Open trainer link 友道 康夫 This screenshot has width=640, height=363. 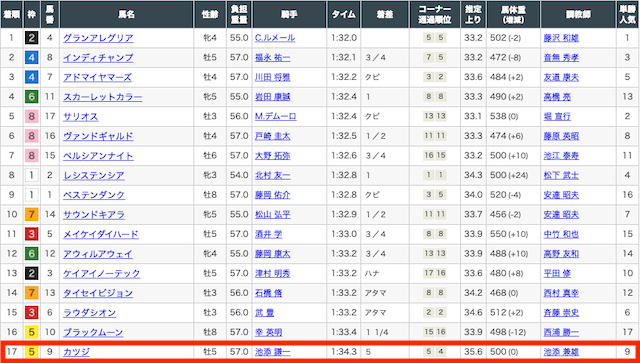coord(561,77)
